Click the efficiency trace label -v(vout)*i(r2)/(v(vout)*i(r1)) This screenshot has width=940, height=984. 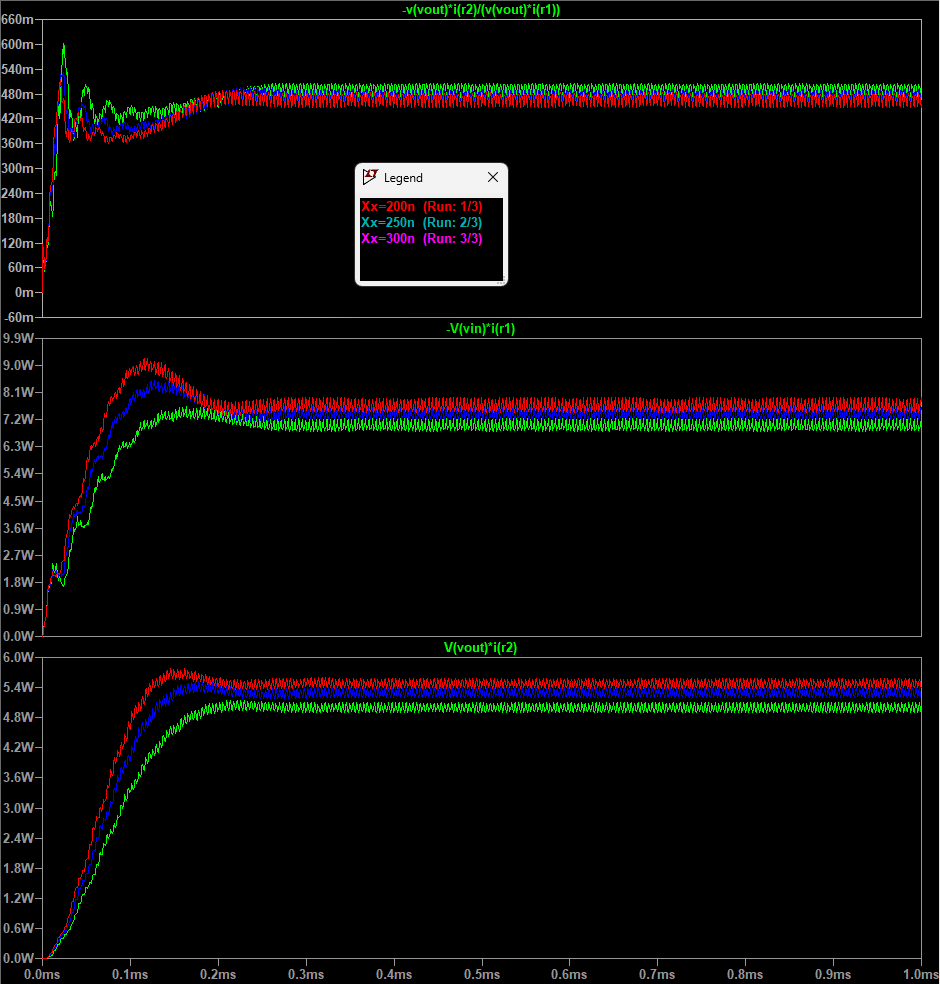(481, 10)
